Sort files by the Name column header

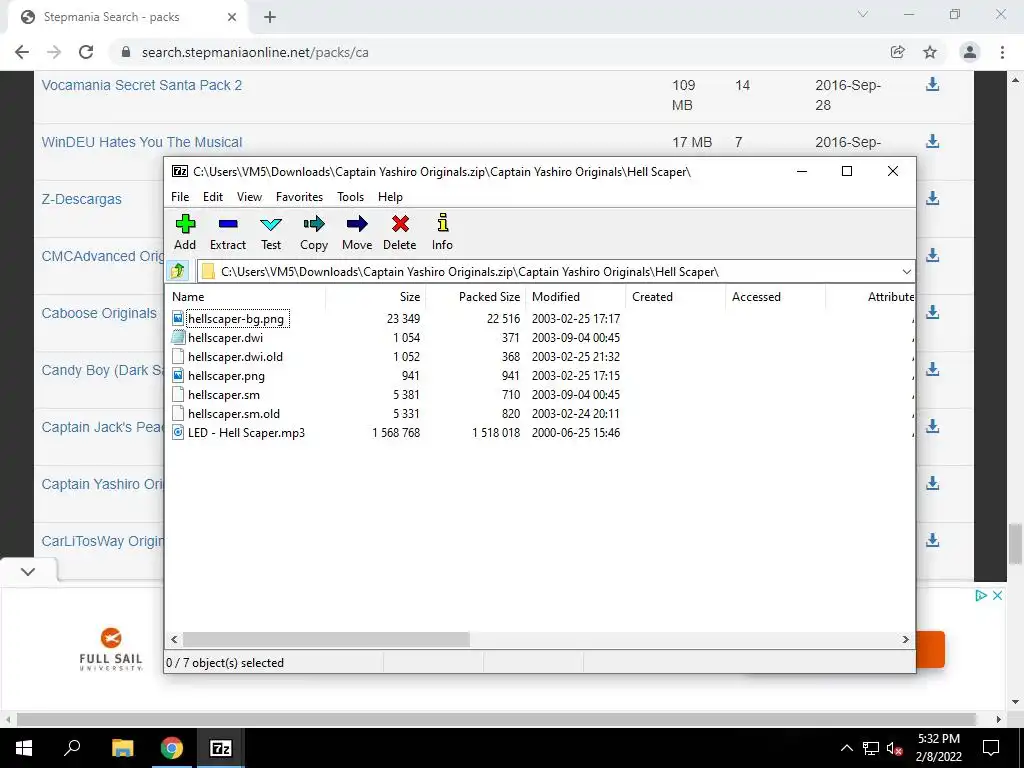(x=245, y=296)
